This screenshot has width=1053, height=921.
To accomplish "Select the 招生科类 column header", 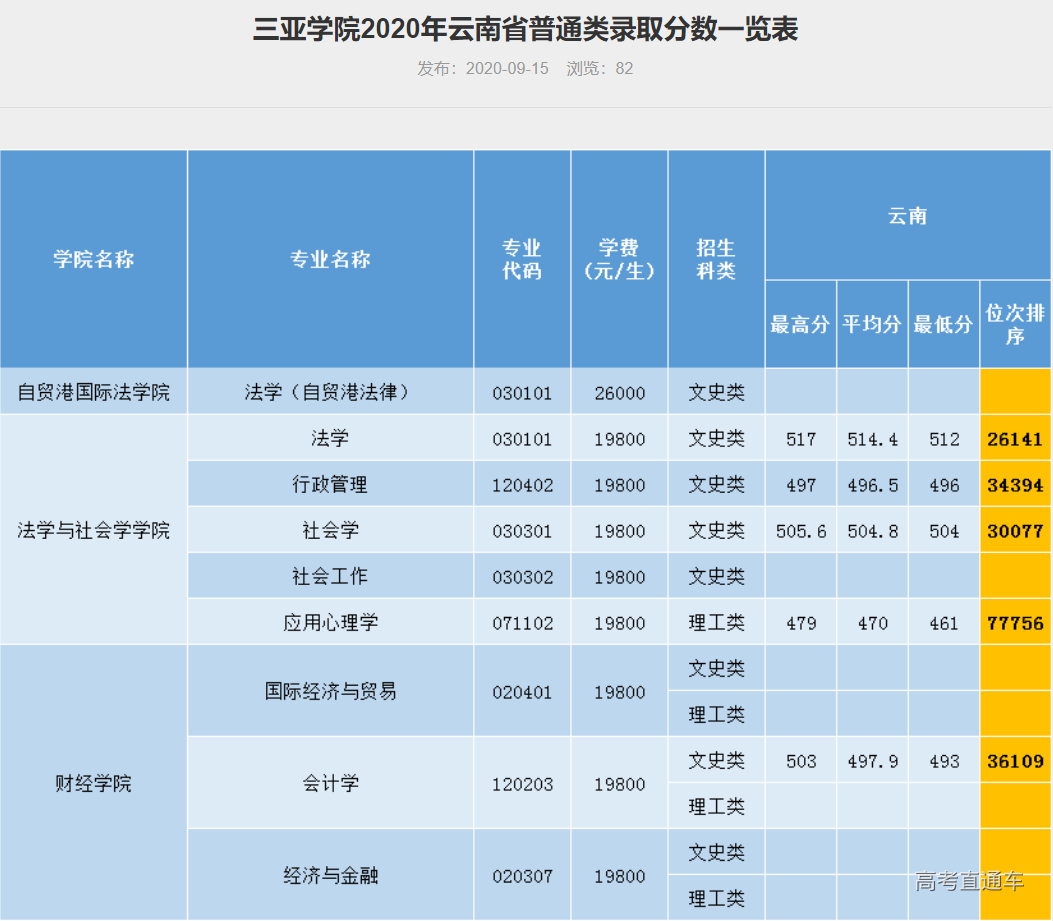I will pos(715,258).
